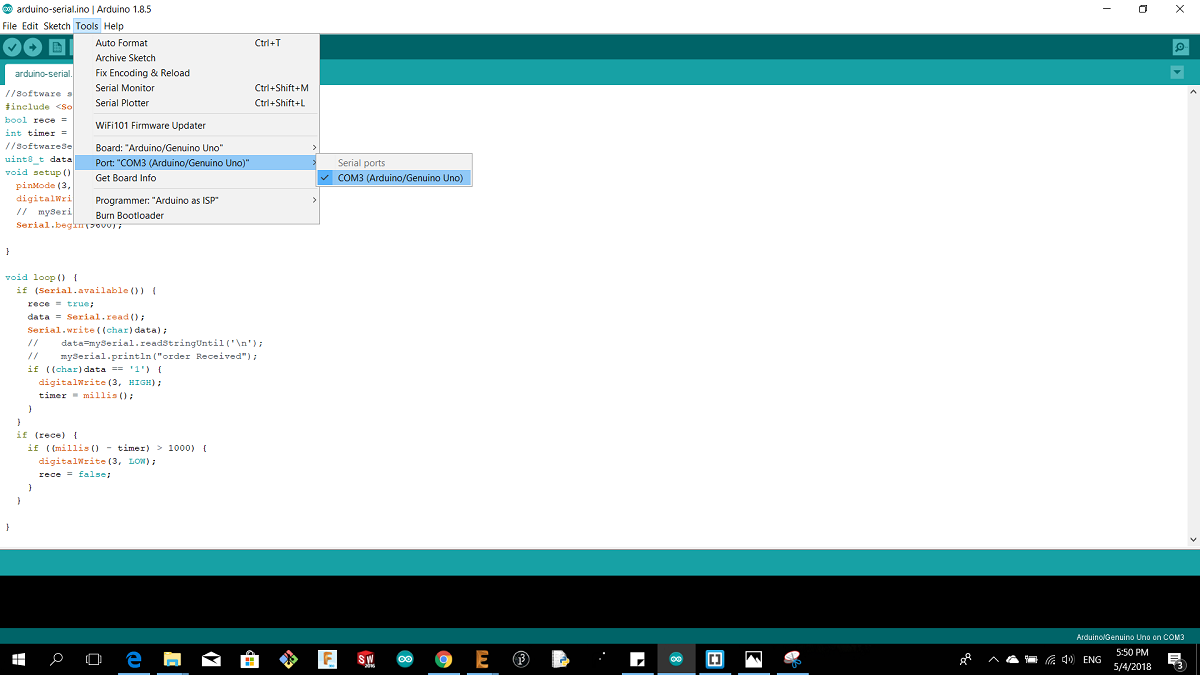Open the Edit menu

tap(30, 26)
